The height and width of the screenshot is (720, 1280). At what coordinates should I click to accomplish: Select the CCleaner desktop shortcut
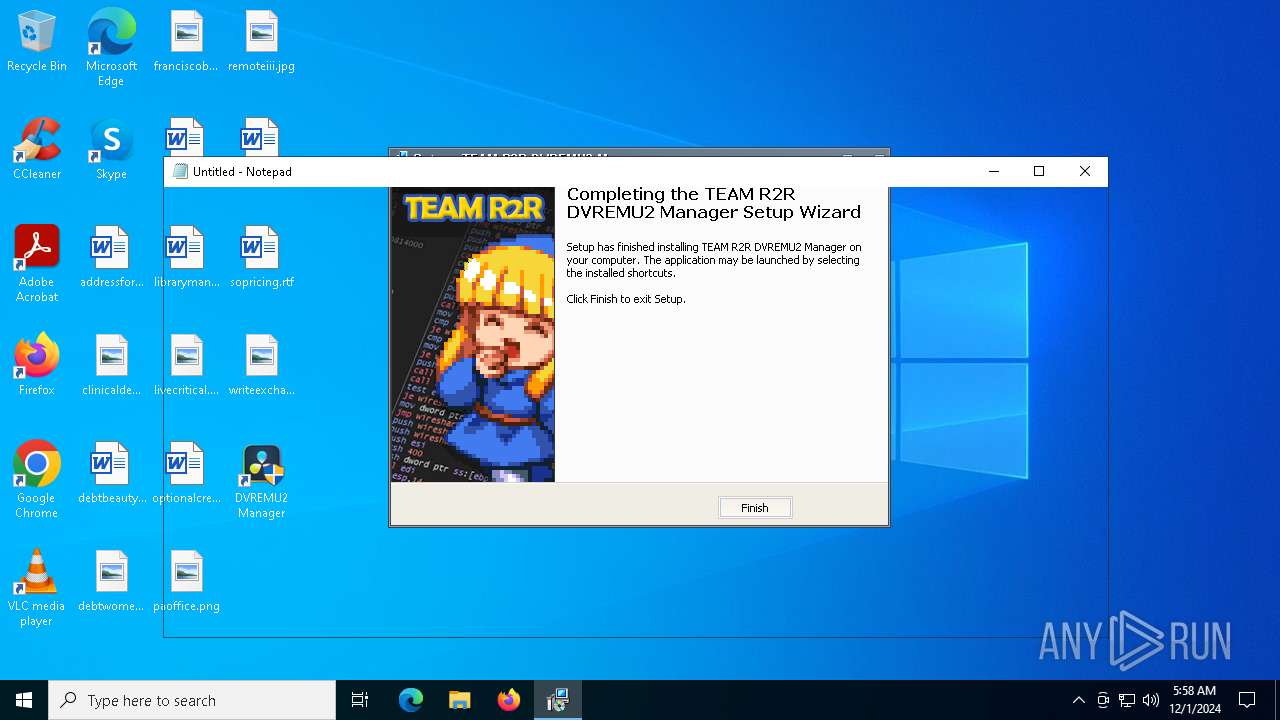click(37, 149)
